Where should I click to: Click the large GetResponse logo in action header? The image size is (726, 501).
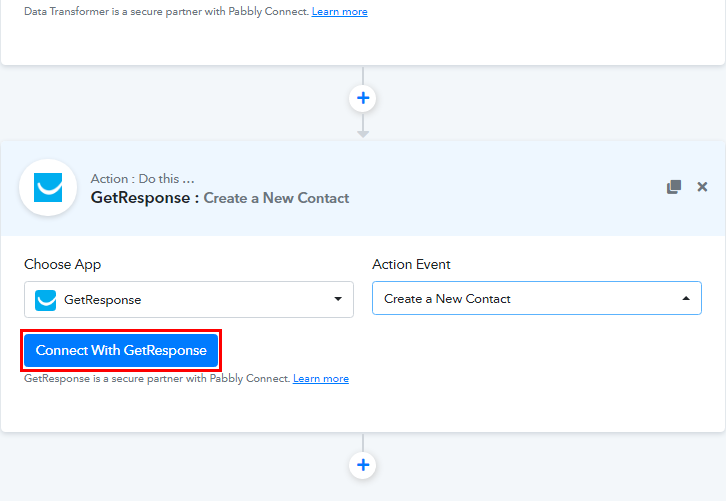click(48, 188)
